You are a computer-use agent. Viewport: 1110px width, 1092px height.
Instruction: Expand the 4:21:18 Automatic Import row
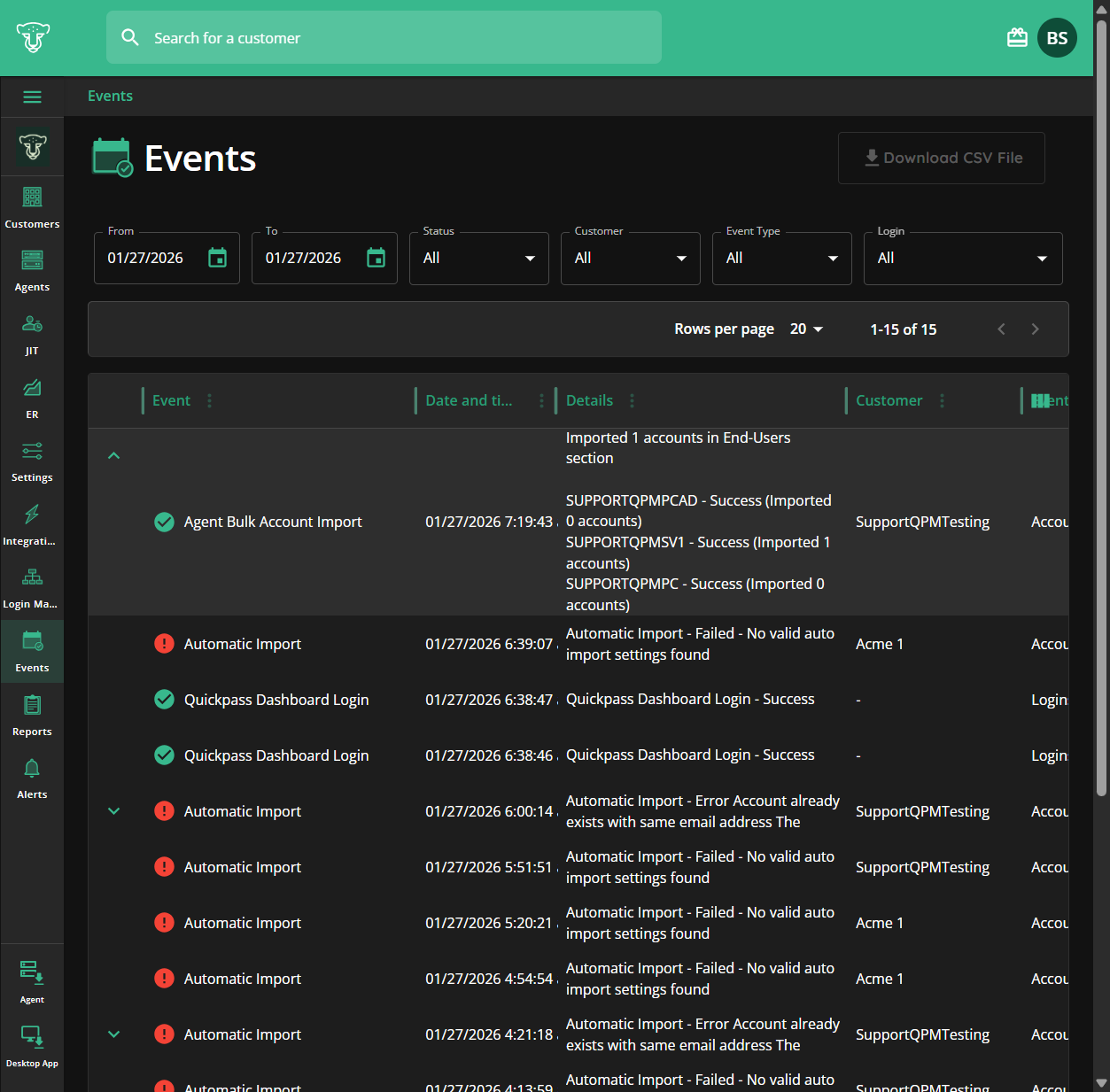[113, 1034]
